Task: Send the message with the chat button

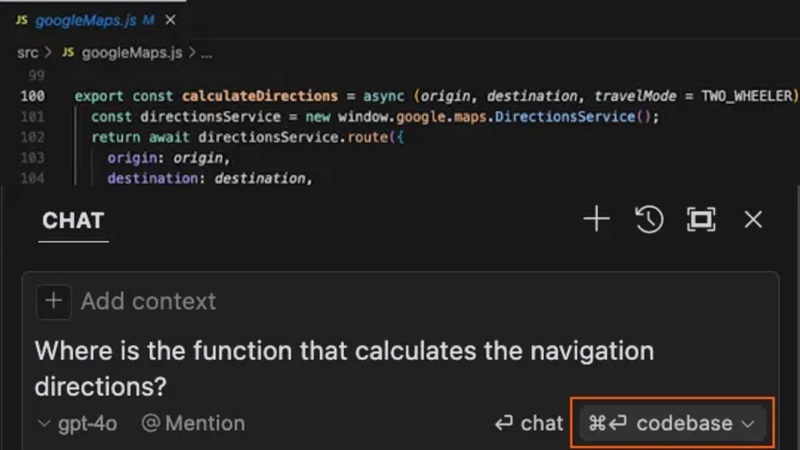Action: pos(530,424)
